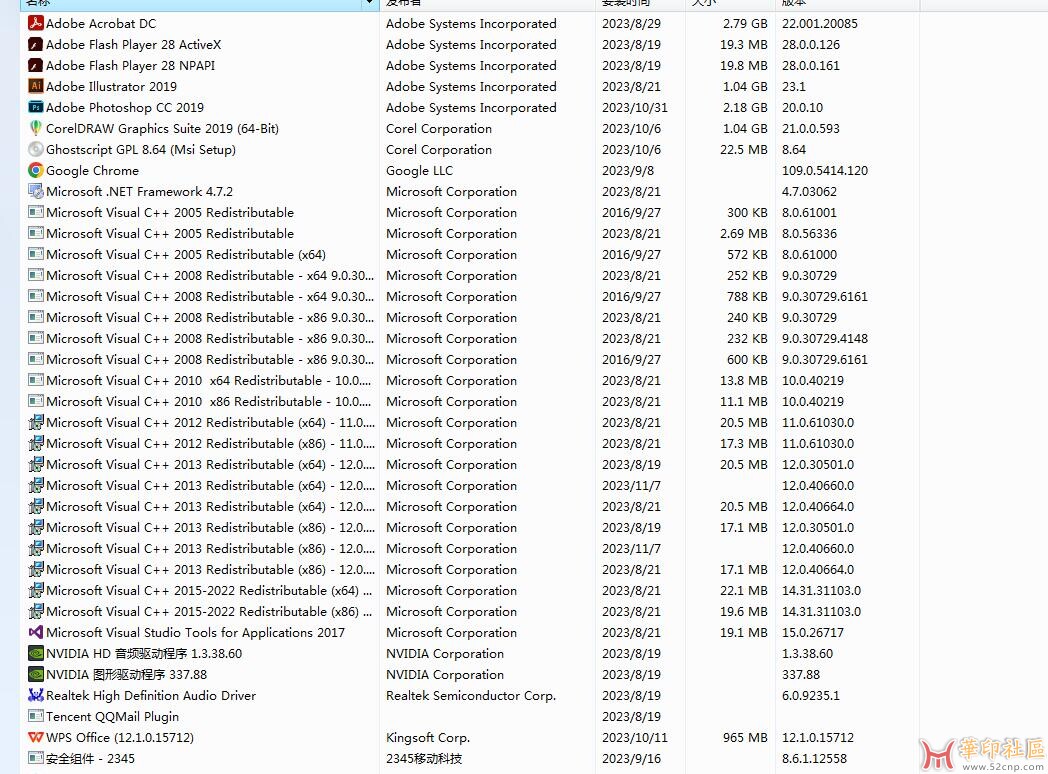
Task: Click the Ghostscript GPL 8.64 disc icon
Action: coord(35,150)
